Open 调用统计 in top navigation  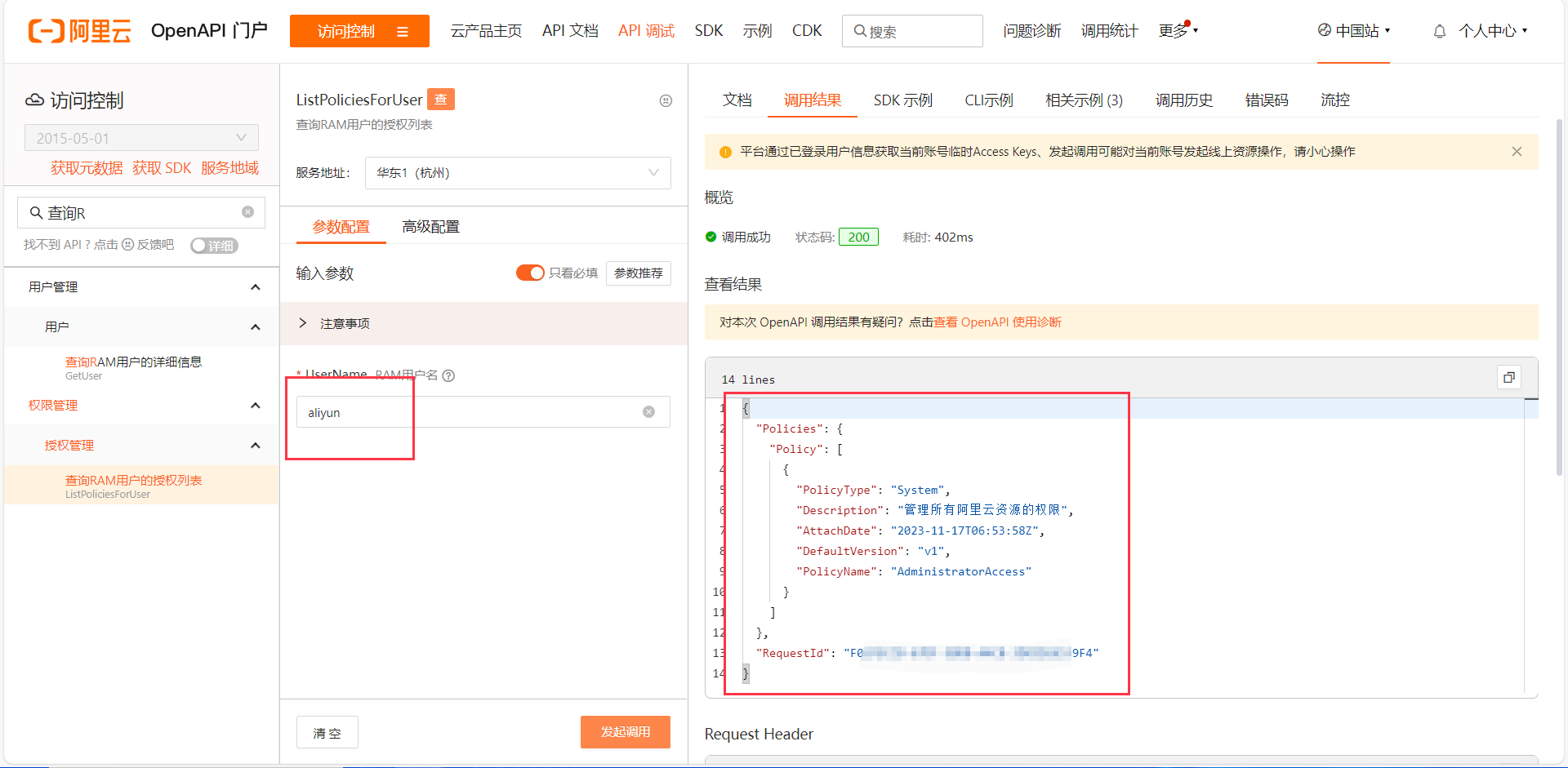click(x=1109, y=31)
